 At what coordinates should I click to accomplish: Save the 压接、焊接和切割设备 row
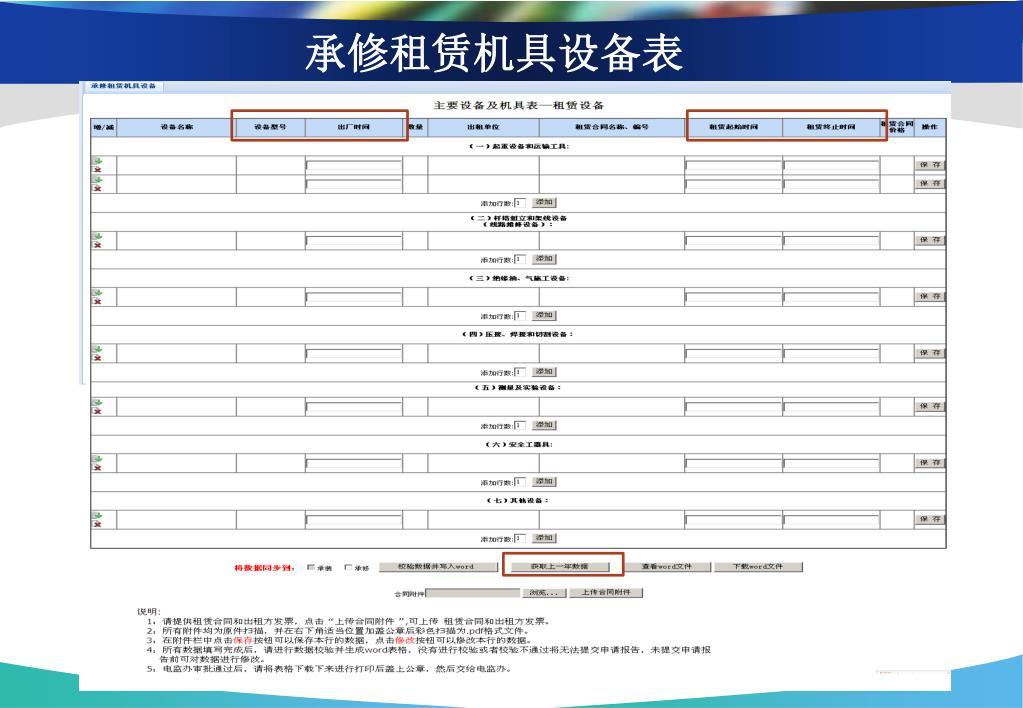pyautogui.click(x=930, y=353)
